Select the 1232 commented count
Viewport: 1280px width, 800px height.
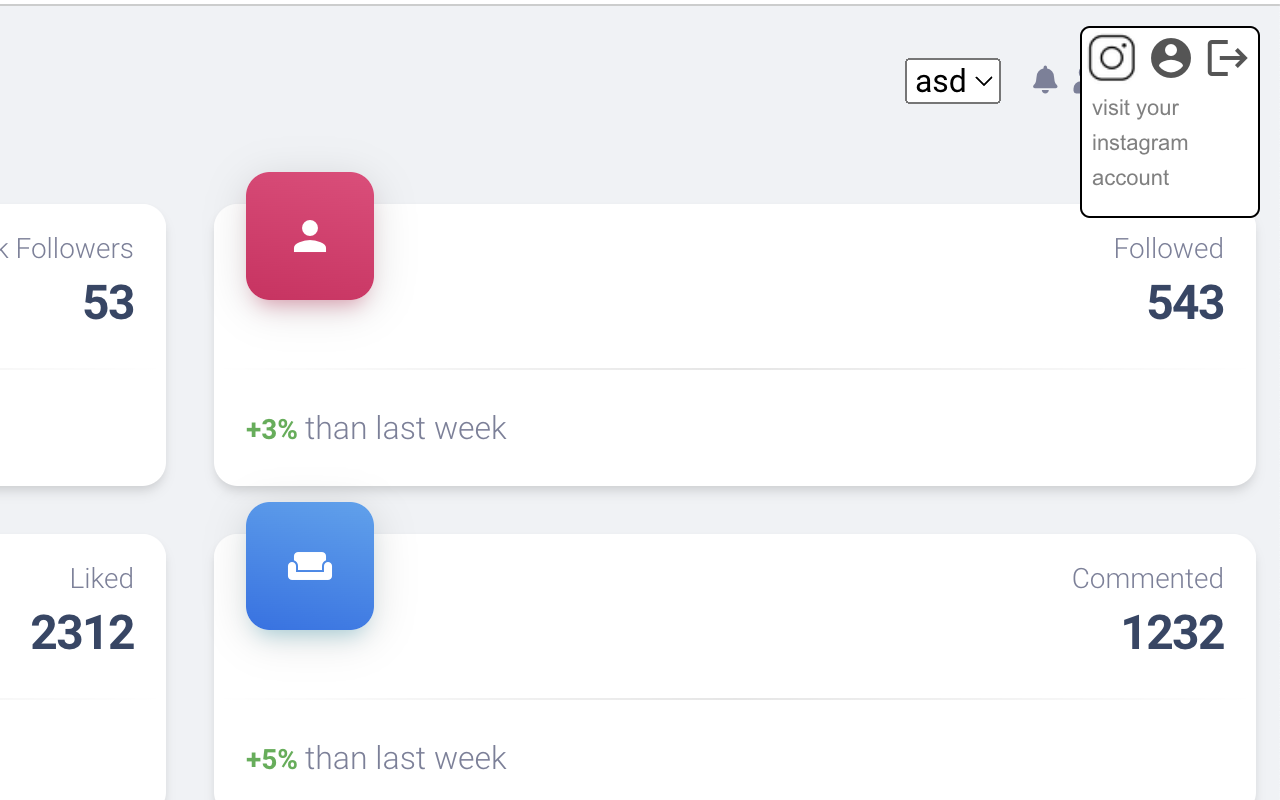[x=1172, y=633]
